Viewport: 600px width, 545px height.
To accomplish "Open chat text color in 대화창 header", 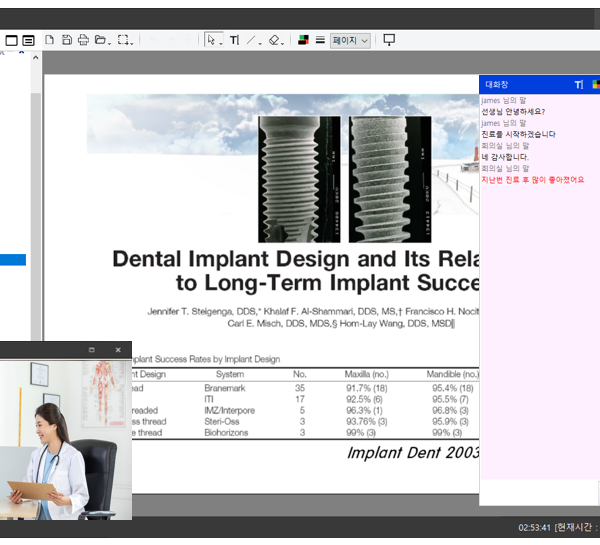I will [596, 85].
